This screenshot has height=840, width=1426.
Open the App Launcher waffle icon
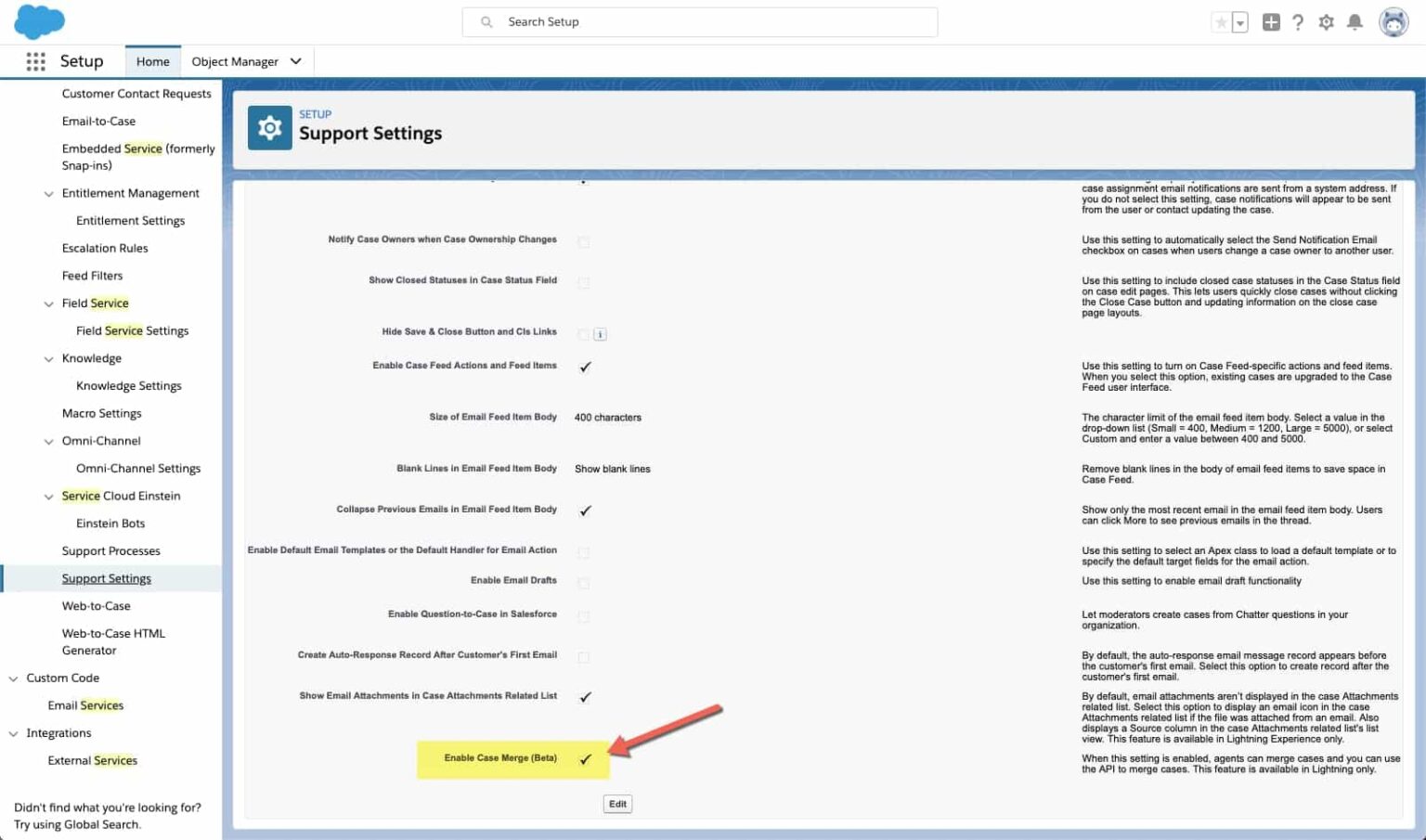pyautogui.click(x=35, y=60)
